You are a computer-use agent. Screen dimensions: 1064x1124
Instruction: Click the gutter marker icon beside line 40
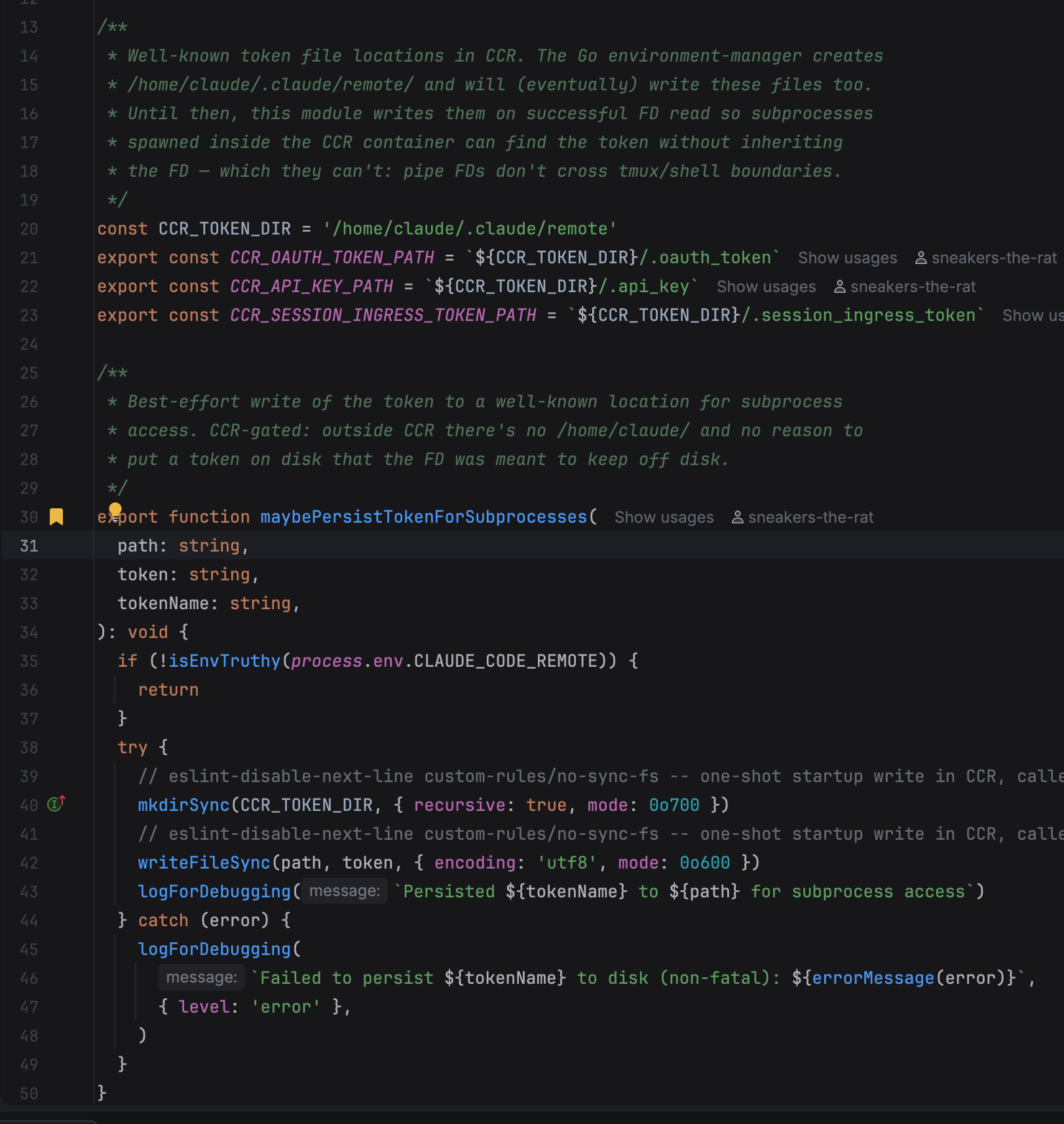point(57,804)
